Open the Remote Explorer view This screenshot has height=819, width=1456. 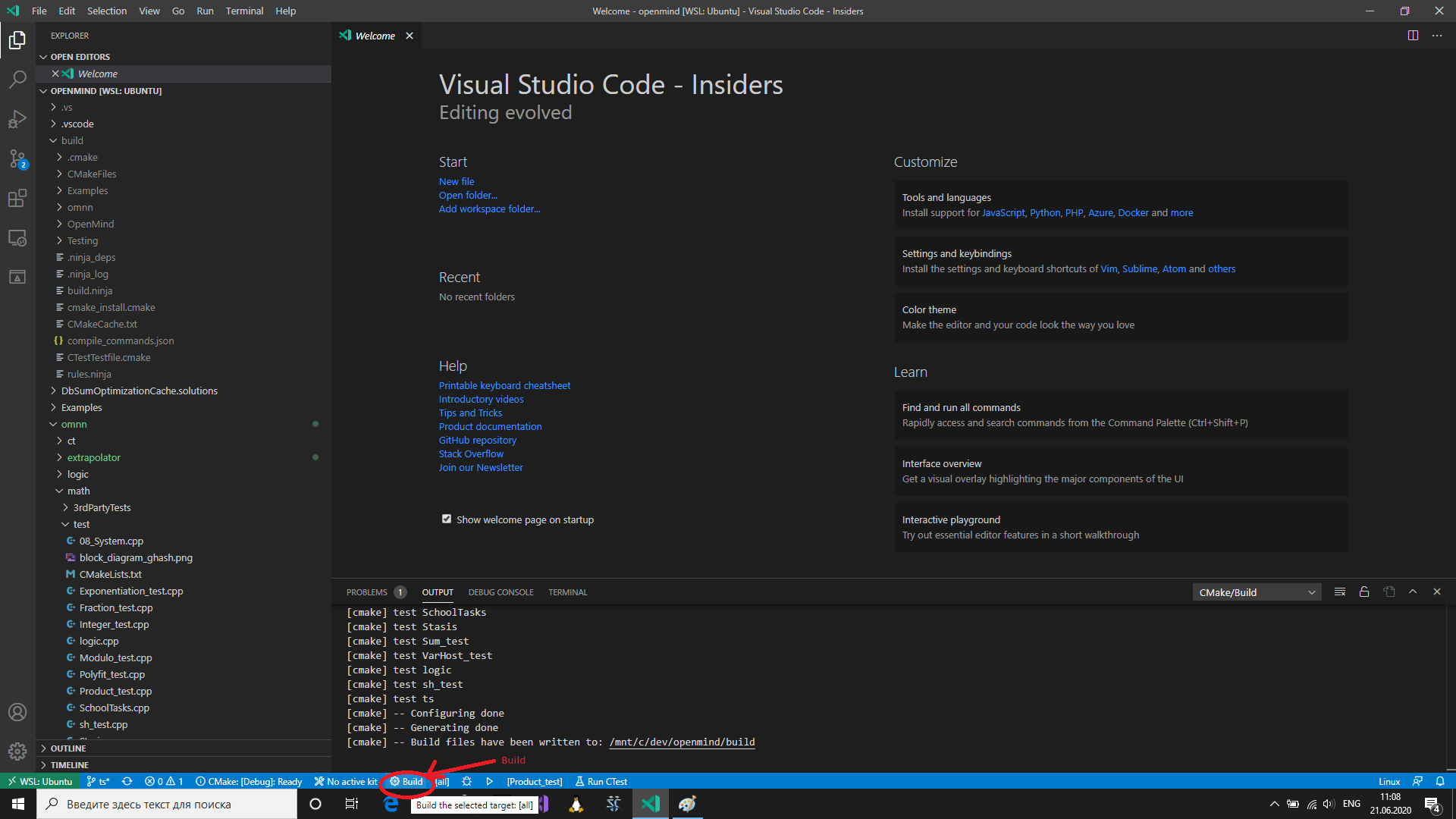coord(17,237)
